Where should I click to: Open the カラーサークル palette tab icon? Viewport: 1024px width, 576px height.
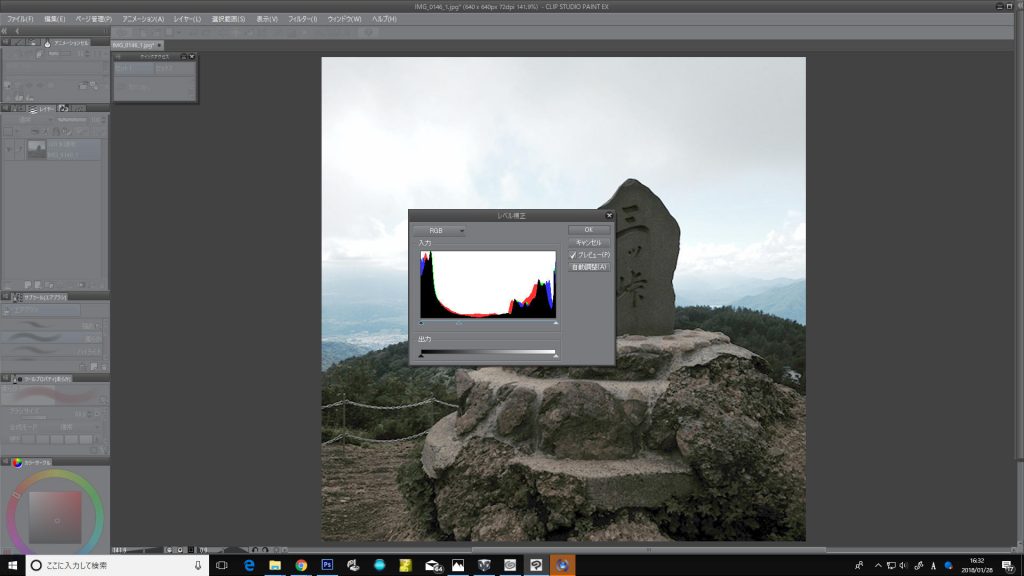coord(17,462)
